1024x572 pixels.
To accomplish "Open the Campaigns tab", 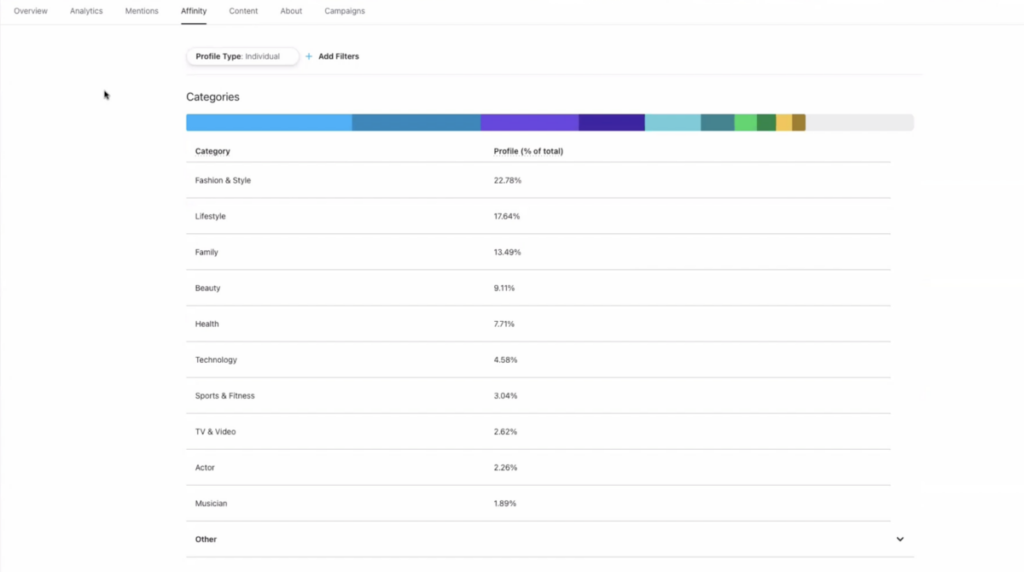I will (x=345, y=11).
